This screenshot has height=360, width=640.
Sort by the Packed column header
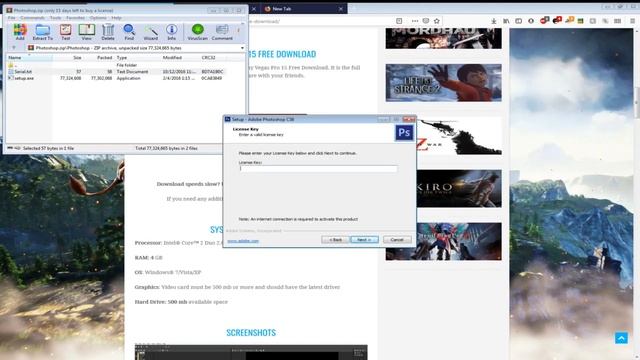tap(98, 58)
